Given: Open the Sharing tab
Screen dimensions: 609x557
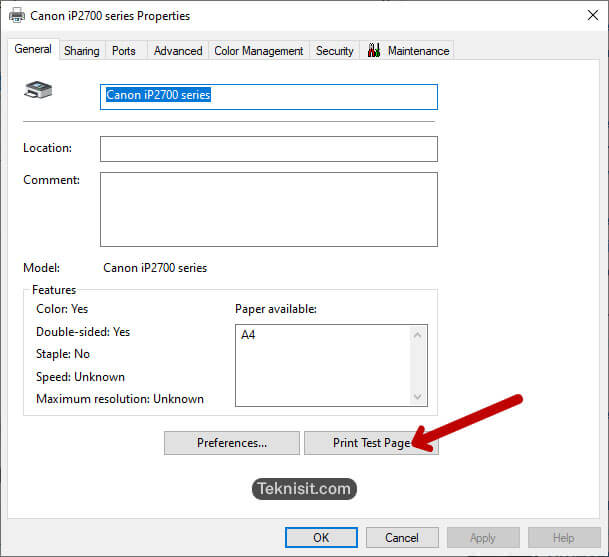Looking at the screenshot, I should (82, 51).
